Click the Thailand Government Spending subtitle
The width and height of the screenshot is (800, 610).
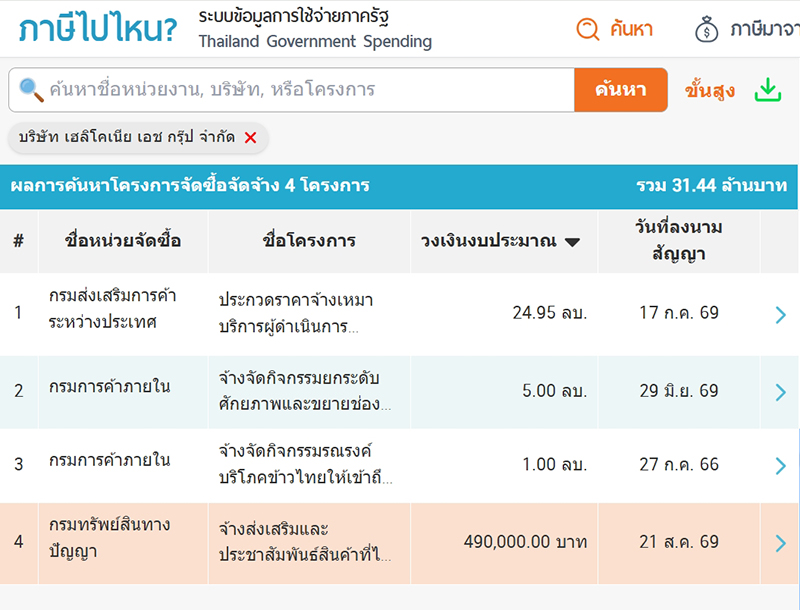click(x=315, y=41)
